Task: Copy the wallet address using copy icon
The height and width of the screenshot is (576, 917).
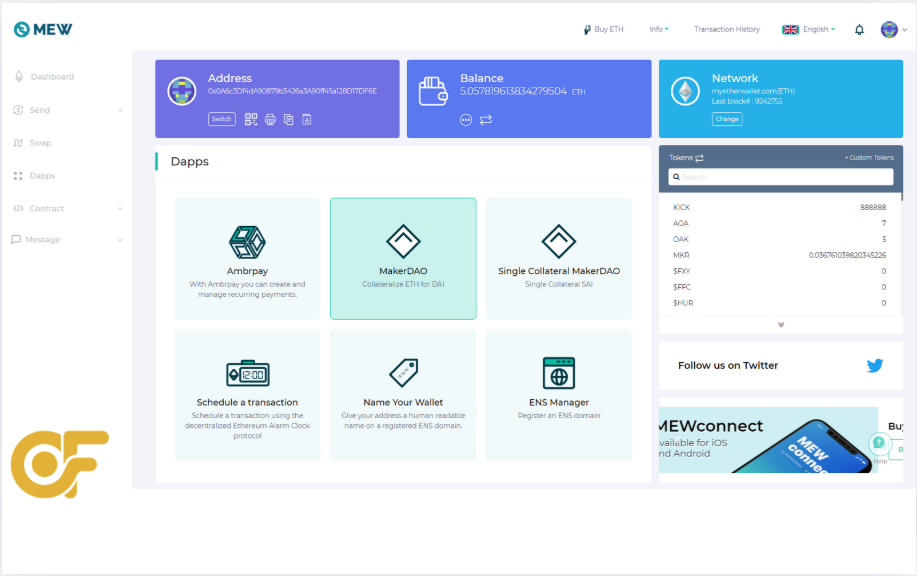Action: coord(288,118)
